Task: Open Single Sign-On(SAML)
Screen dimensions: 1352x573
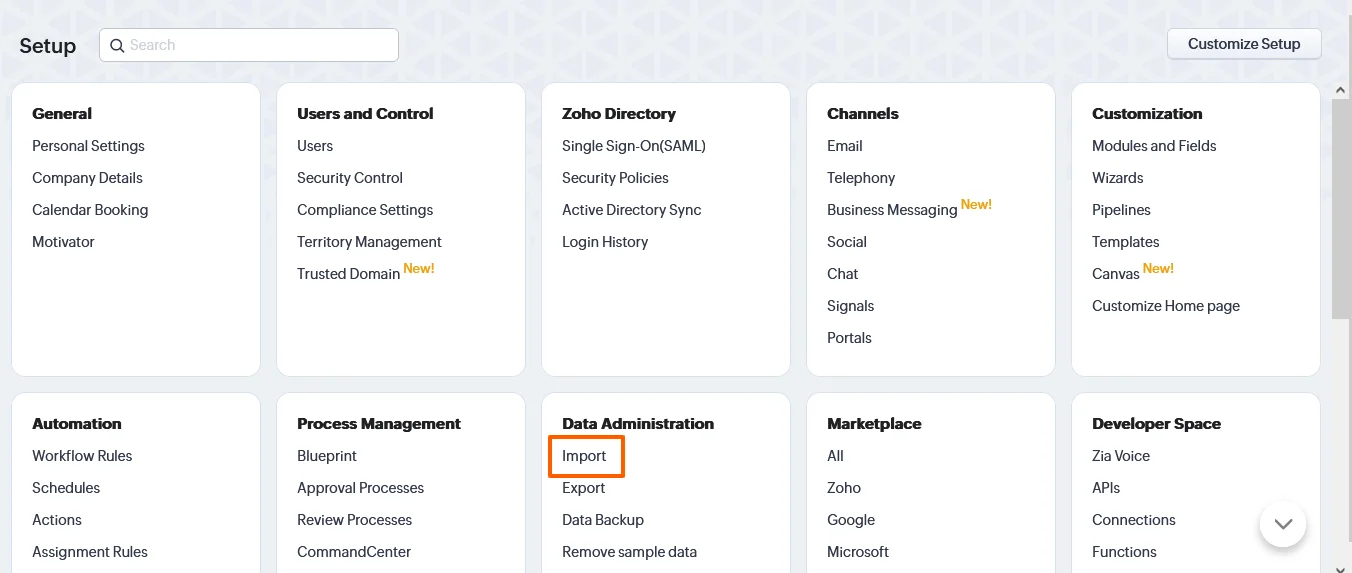Action: point(634,146)
